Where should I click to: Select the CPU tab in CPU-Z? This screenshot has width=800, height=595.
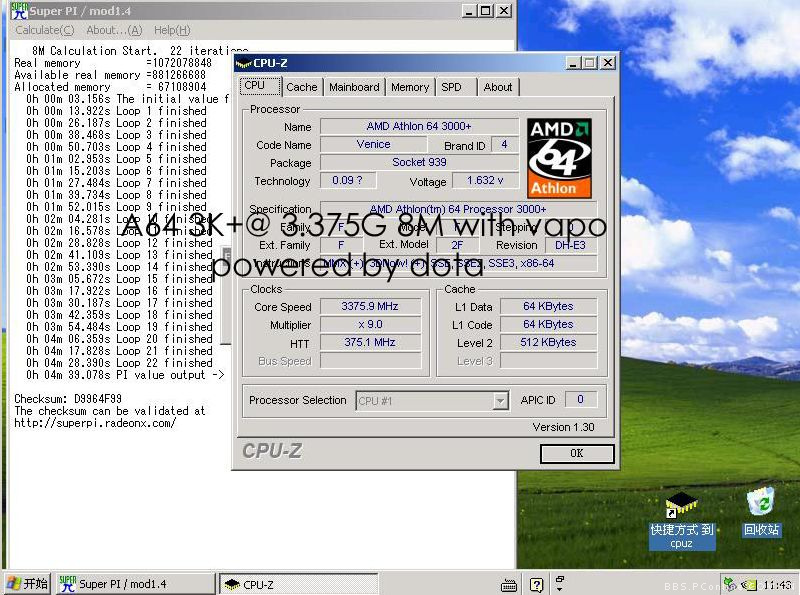point(260,86)
